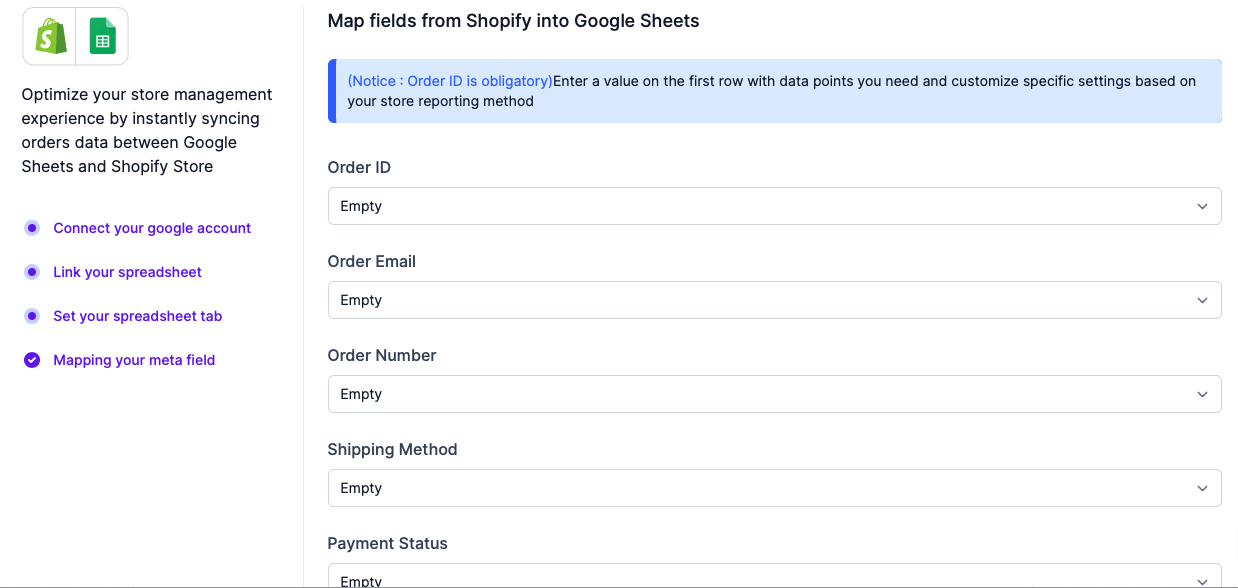Go to Connect your google account step
Viewport: 1238px width, 588px height.
click(152, 228)
